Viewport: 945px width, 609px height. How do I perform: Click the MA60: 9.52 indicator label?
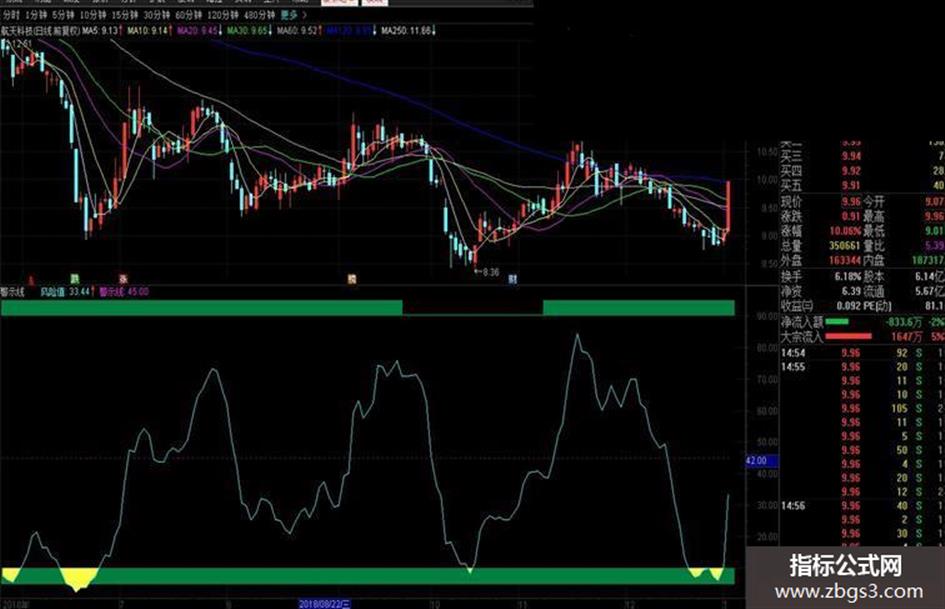point(300,30)
